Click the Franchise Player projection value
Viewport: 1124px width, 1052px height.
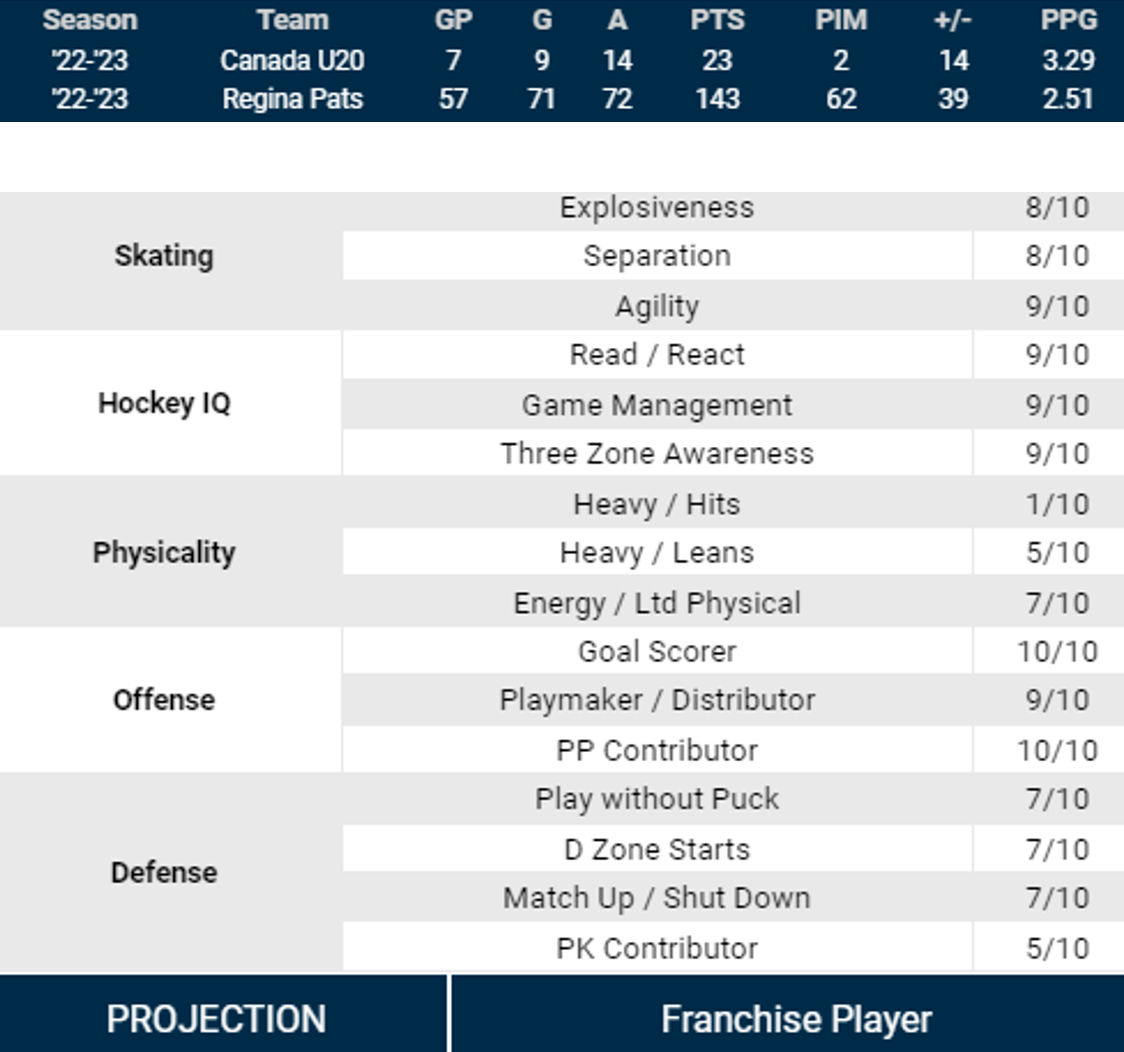796,1019
